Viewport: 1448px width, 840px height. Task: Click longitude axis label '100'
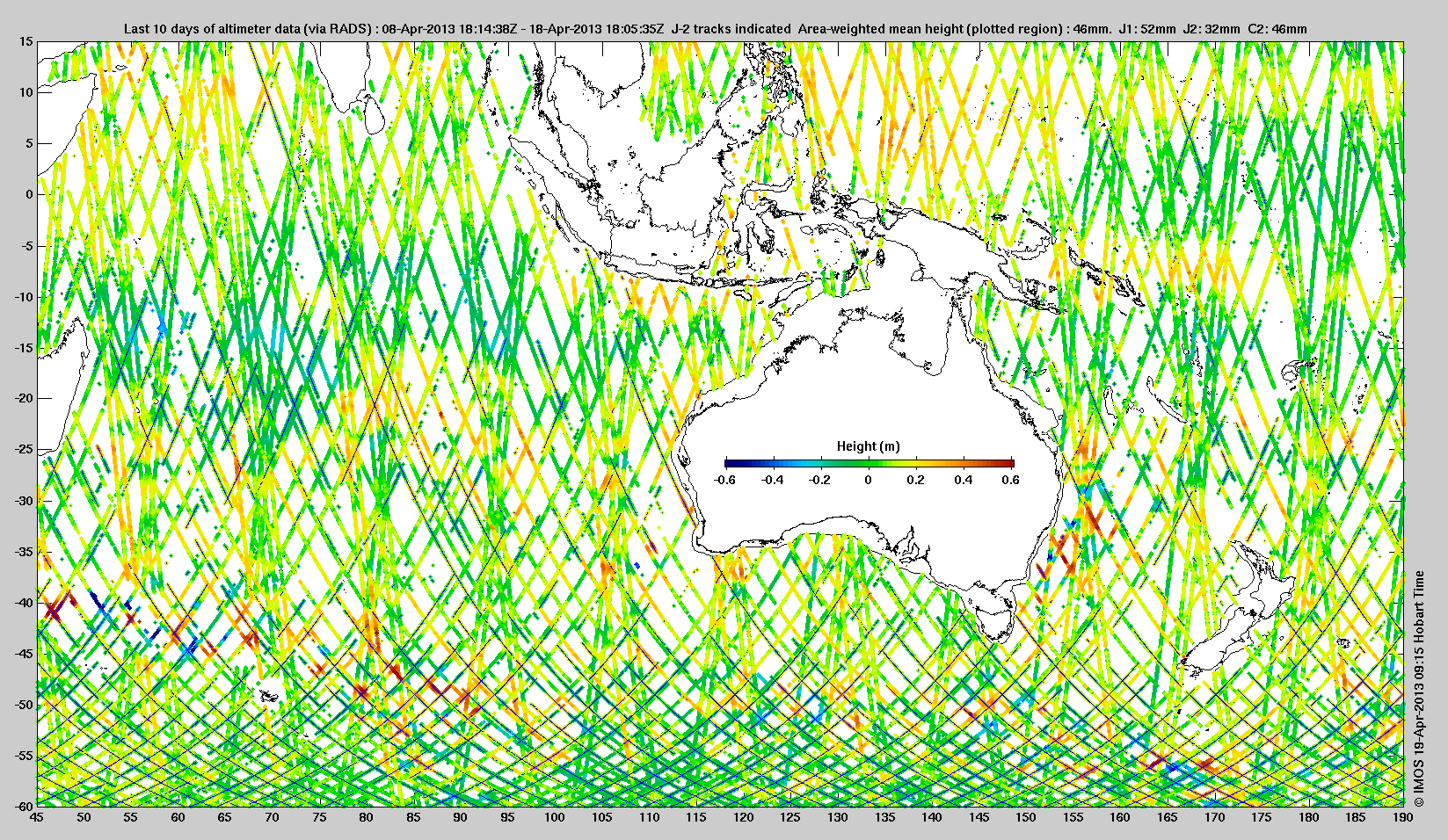pos(555,817)
